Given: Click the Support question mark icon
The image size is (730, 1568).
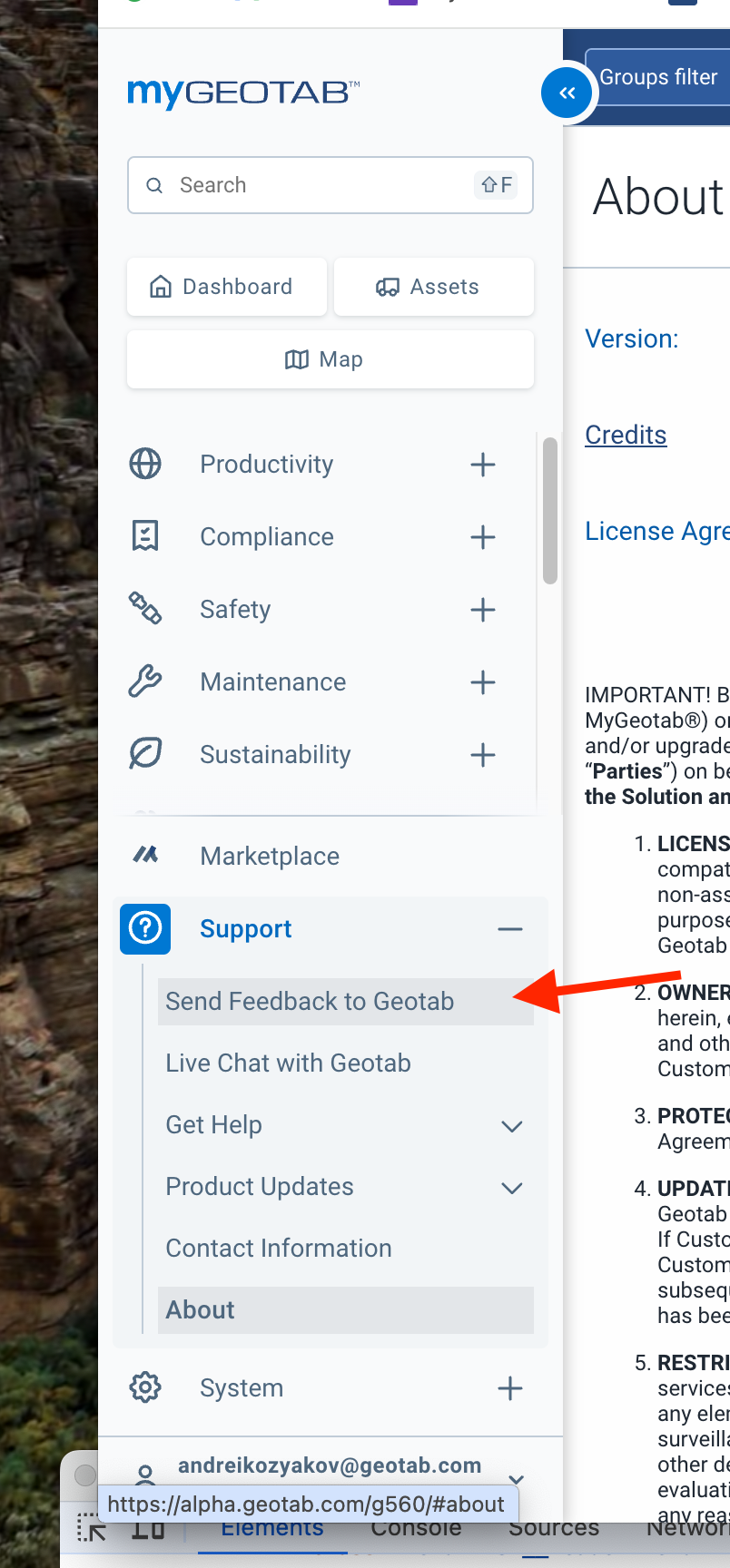Looking at the screenshot, I should tap(144, 928).
